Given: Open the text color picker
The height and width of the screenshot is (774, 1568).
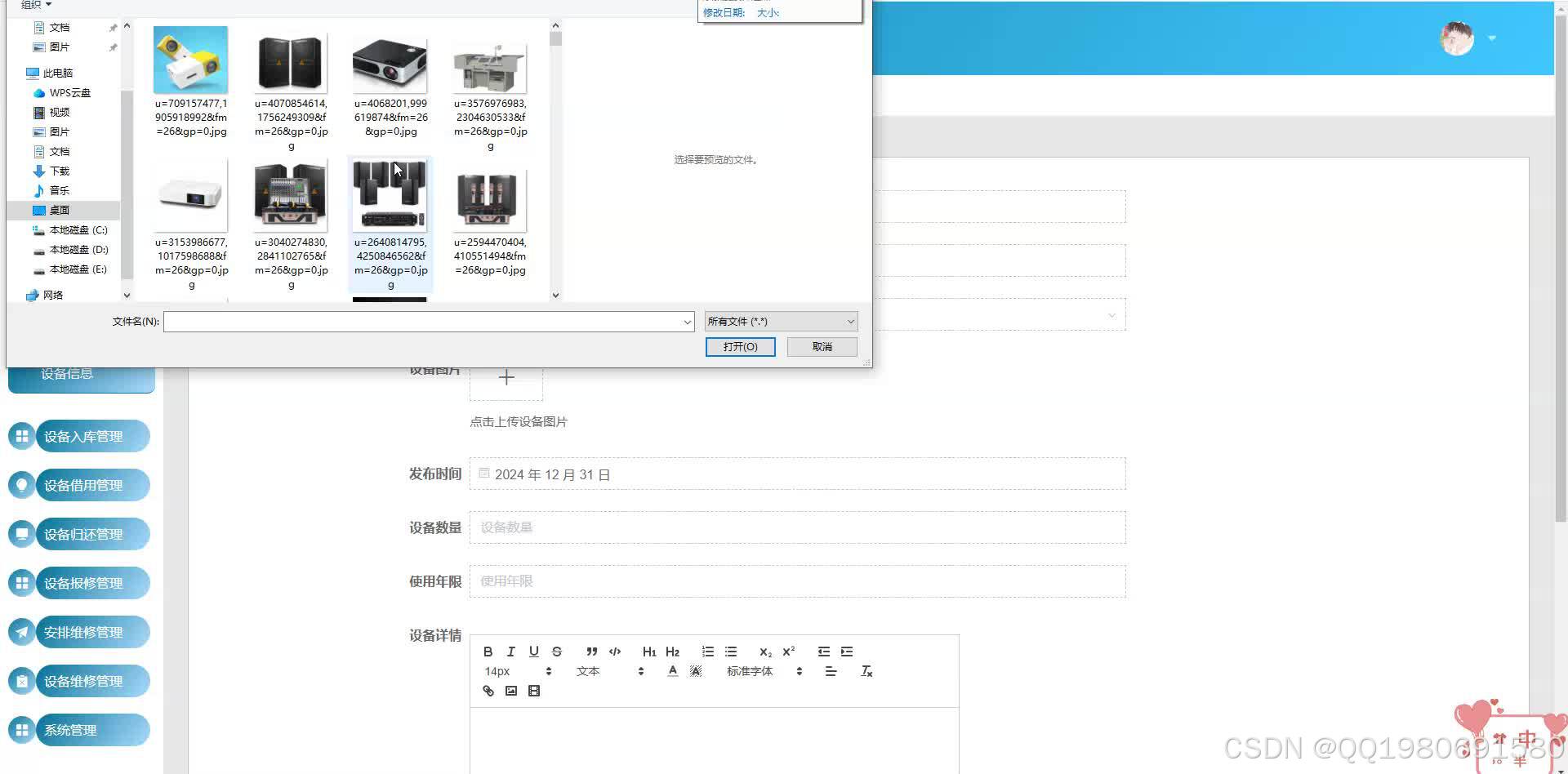Looking at the screenshot, I should click(672, 671).
